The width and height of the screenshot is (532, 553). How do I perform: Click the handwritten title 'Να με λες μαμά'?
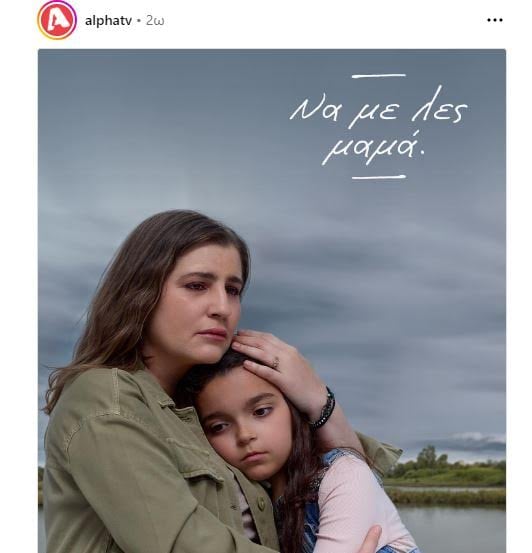coord(379,127)
